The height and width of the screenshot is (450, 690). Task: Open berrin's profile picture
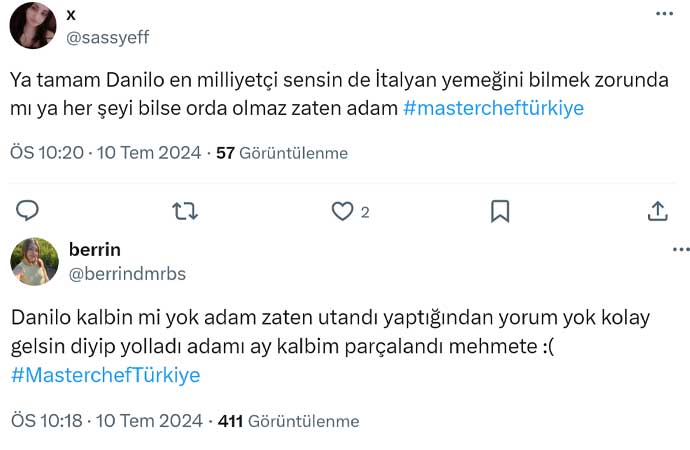click(33, 261)
